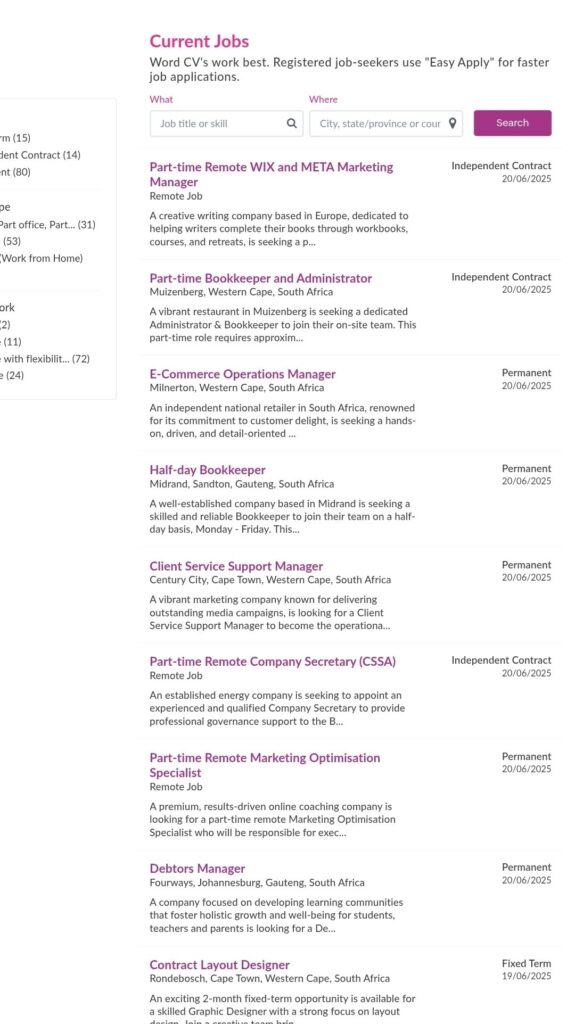Open Client Service Support Manager listing

coord(236,566)
